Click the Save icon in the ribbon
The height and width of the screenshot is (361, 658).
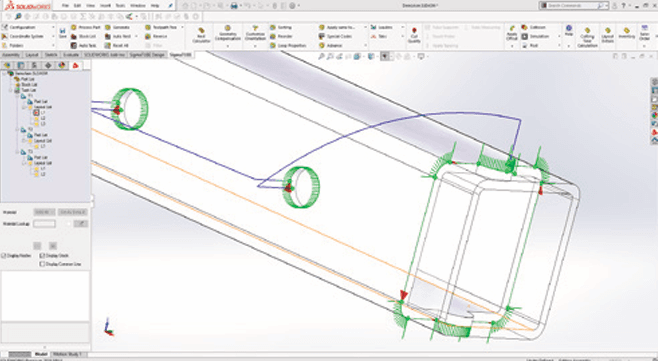[63, 33]
